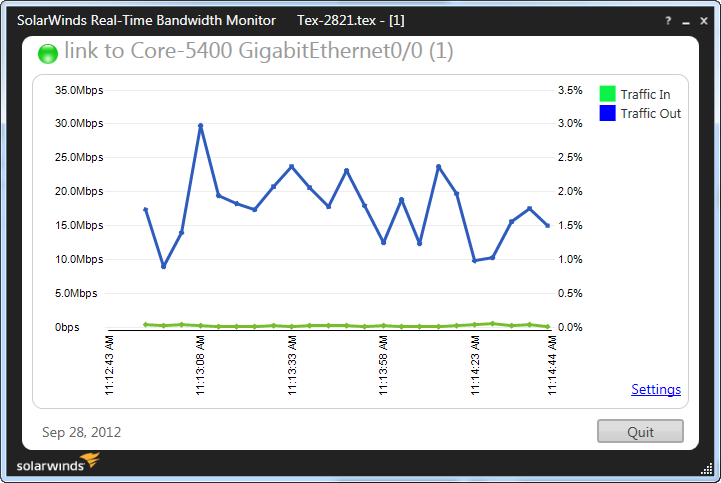Click the blue Traffic Out legend swatch
The width and height of the screenshot is (721, 483).
point(607,113)
